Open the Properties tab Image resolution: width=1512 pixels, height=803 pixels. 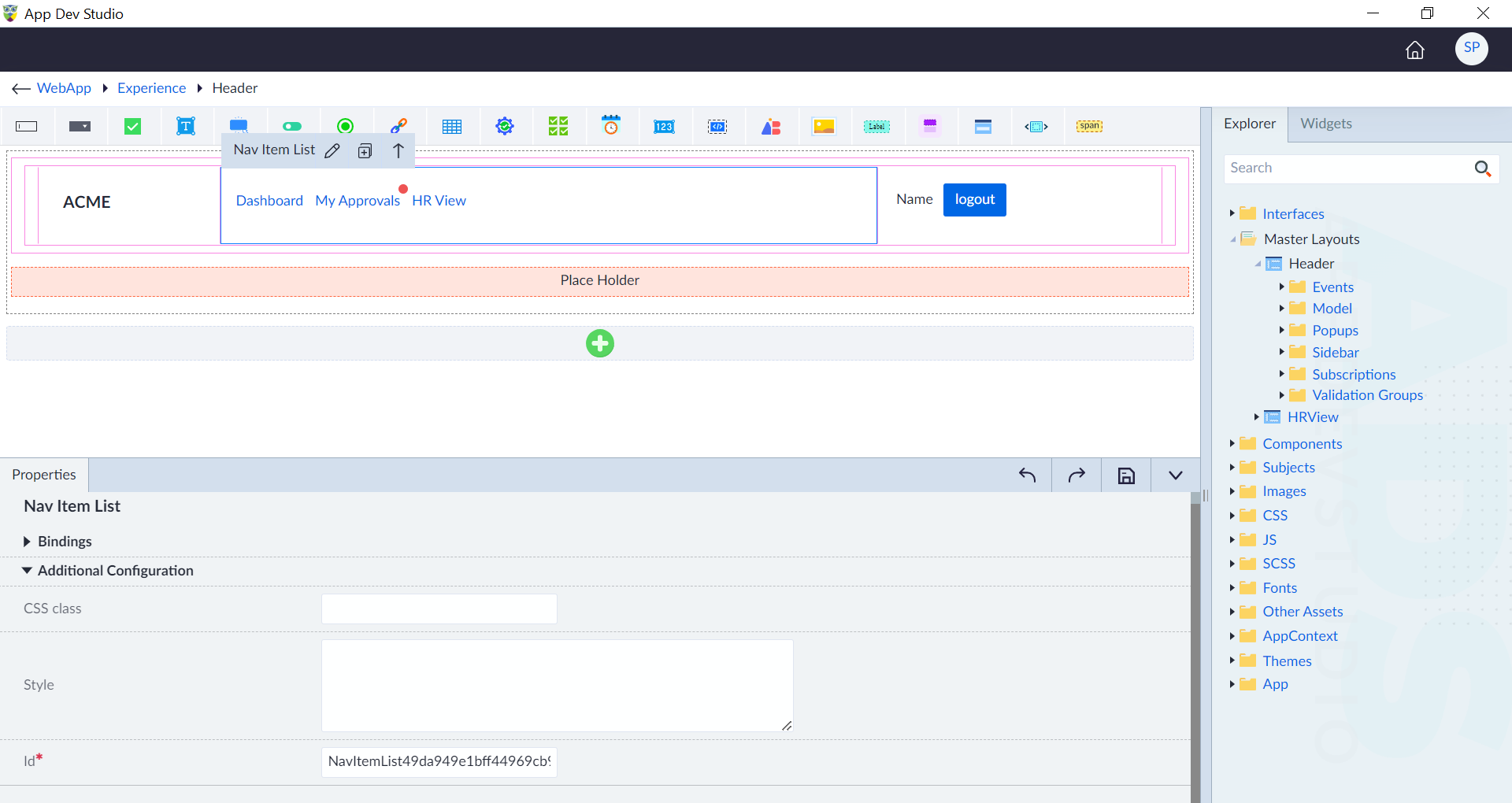44,475
